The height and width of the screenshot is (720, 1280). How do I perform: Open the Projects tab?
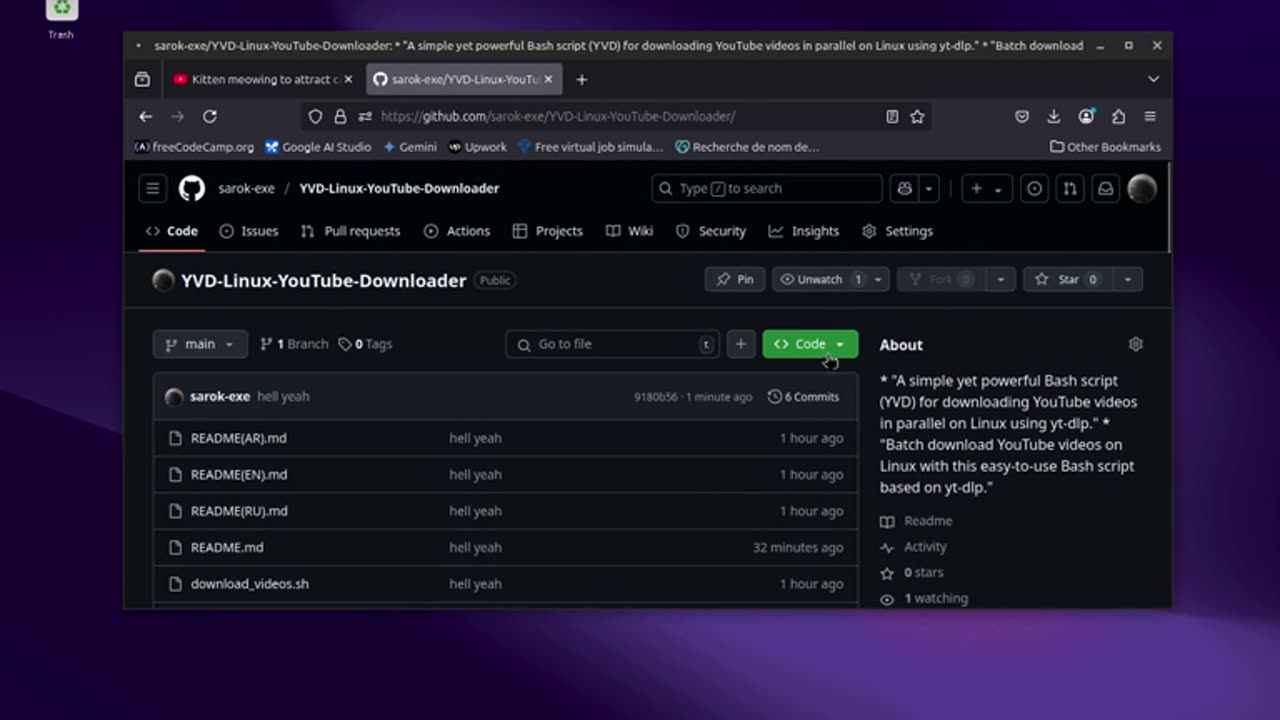coord(547,231)
